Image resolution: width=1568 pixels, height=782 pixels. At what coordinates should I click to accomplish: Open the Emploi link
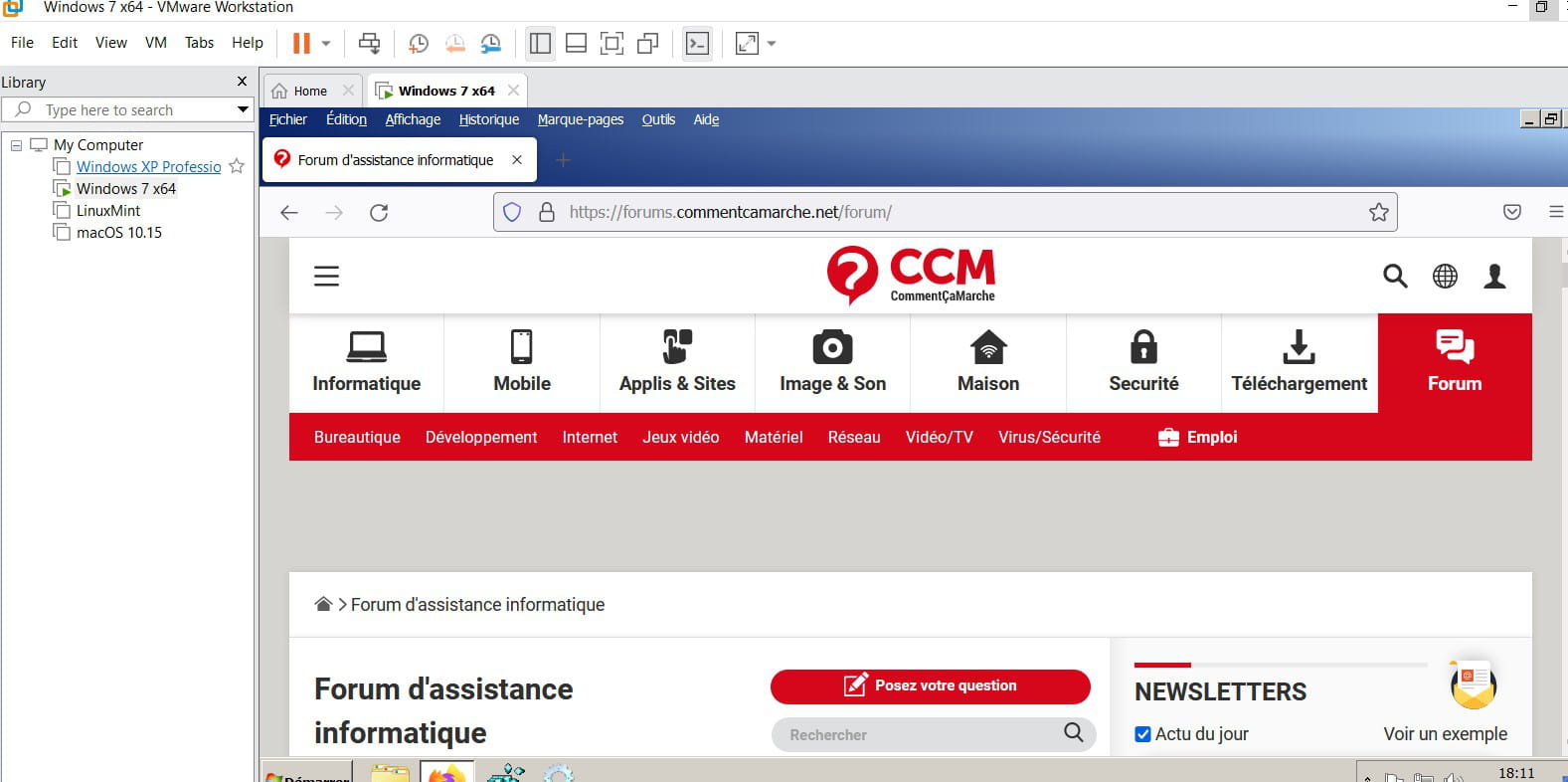(1198, 437)
